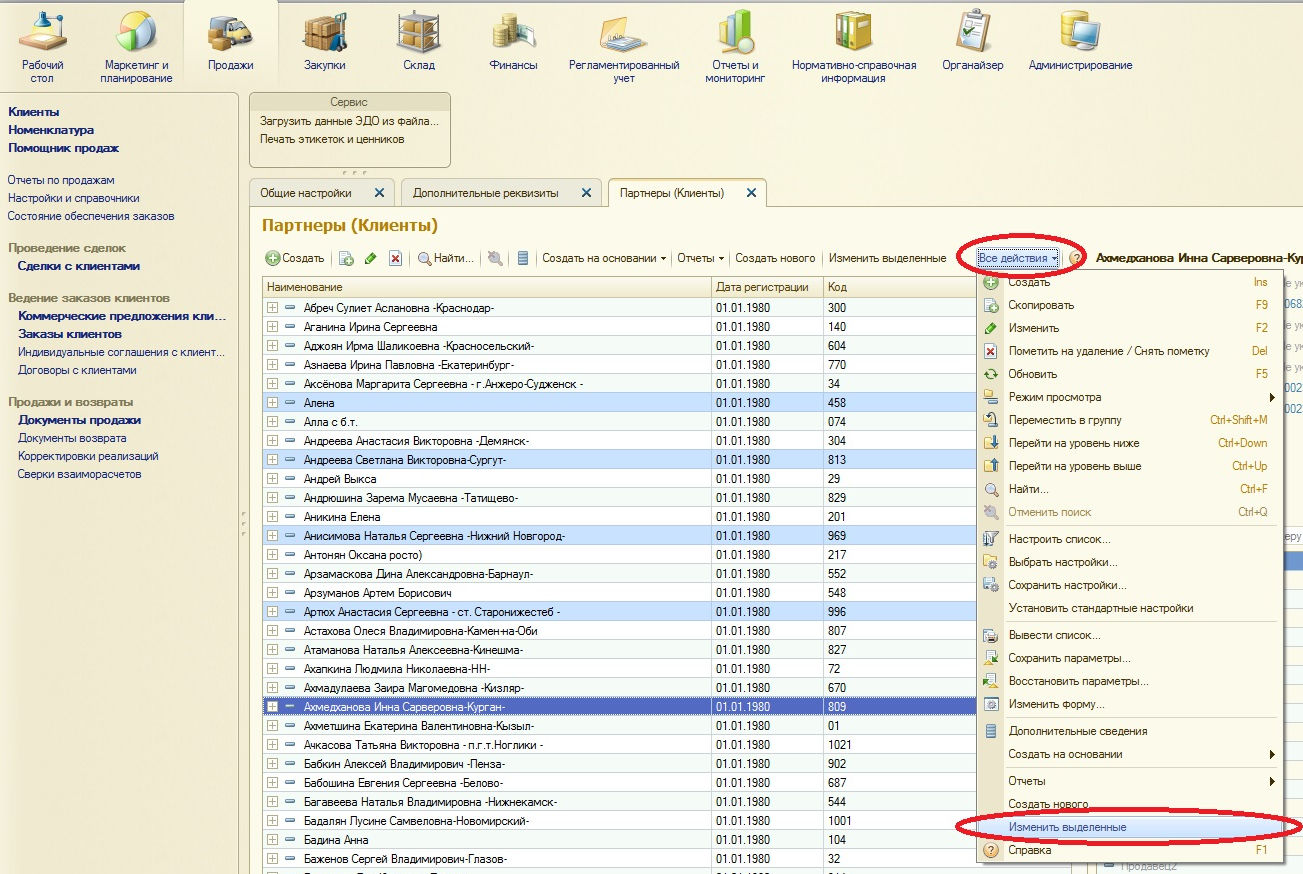Open the Маркетинг и планирование section
The image size is (1303, 874).
(136, 47)
